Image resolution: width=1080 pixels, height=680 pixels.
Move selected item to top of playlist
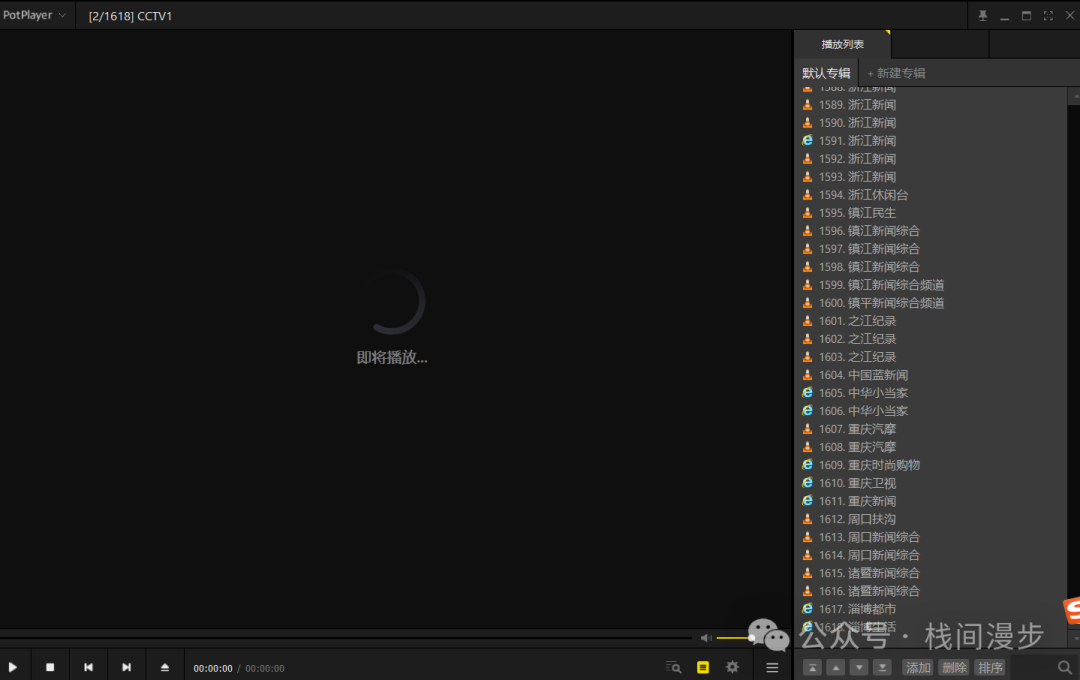(x=813, y=668)
